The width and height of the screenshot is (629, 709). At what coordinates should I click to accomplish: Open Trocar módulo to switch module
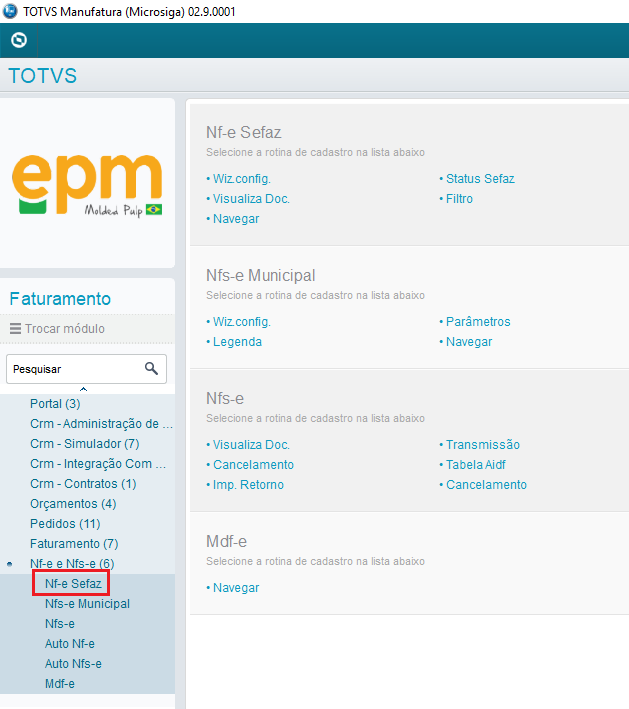point(65,329)
